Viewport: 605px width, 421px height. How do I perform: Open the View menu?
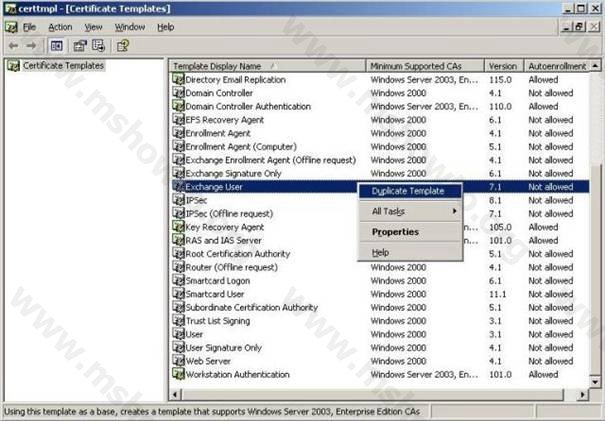click(x=93, y=27)
